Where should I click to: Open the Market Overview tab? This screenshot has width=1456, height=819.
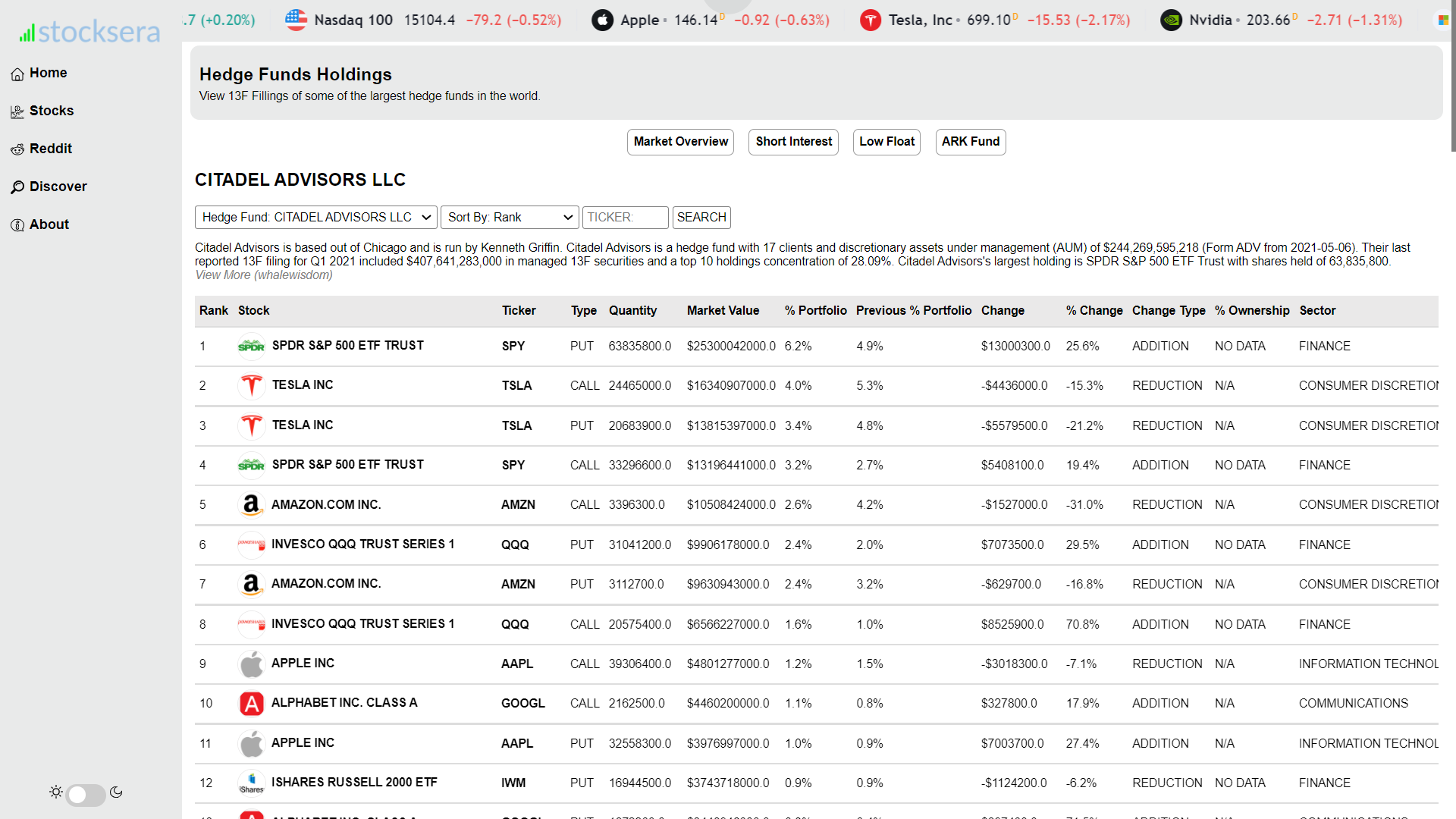coord(680,142)
